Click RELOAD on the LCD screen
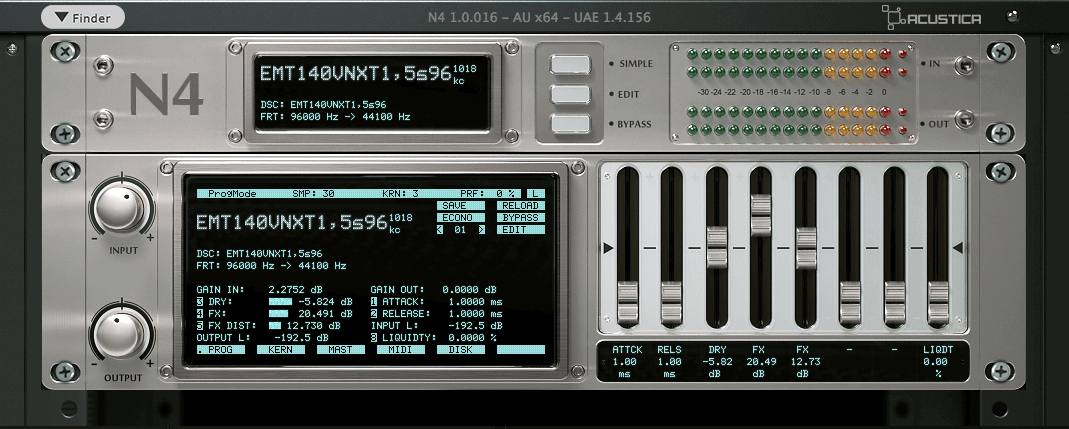1069x429 pixels. tap(521, 205)
